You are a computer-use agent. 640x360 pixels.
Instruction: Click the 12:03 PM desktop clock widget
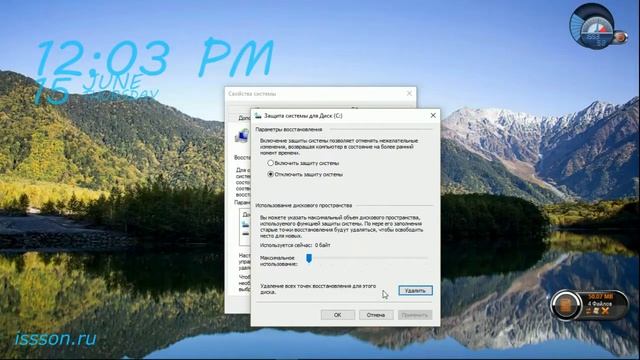pyautogui.click(x=155, y=58)
